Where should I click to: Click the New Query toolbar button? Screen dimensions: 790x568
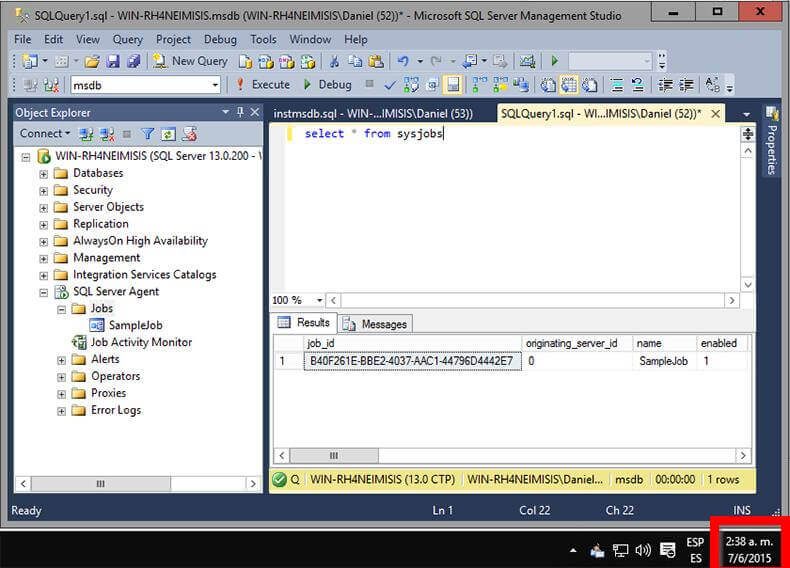pos(190,61)
